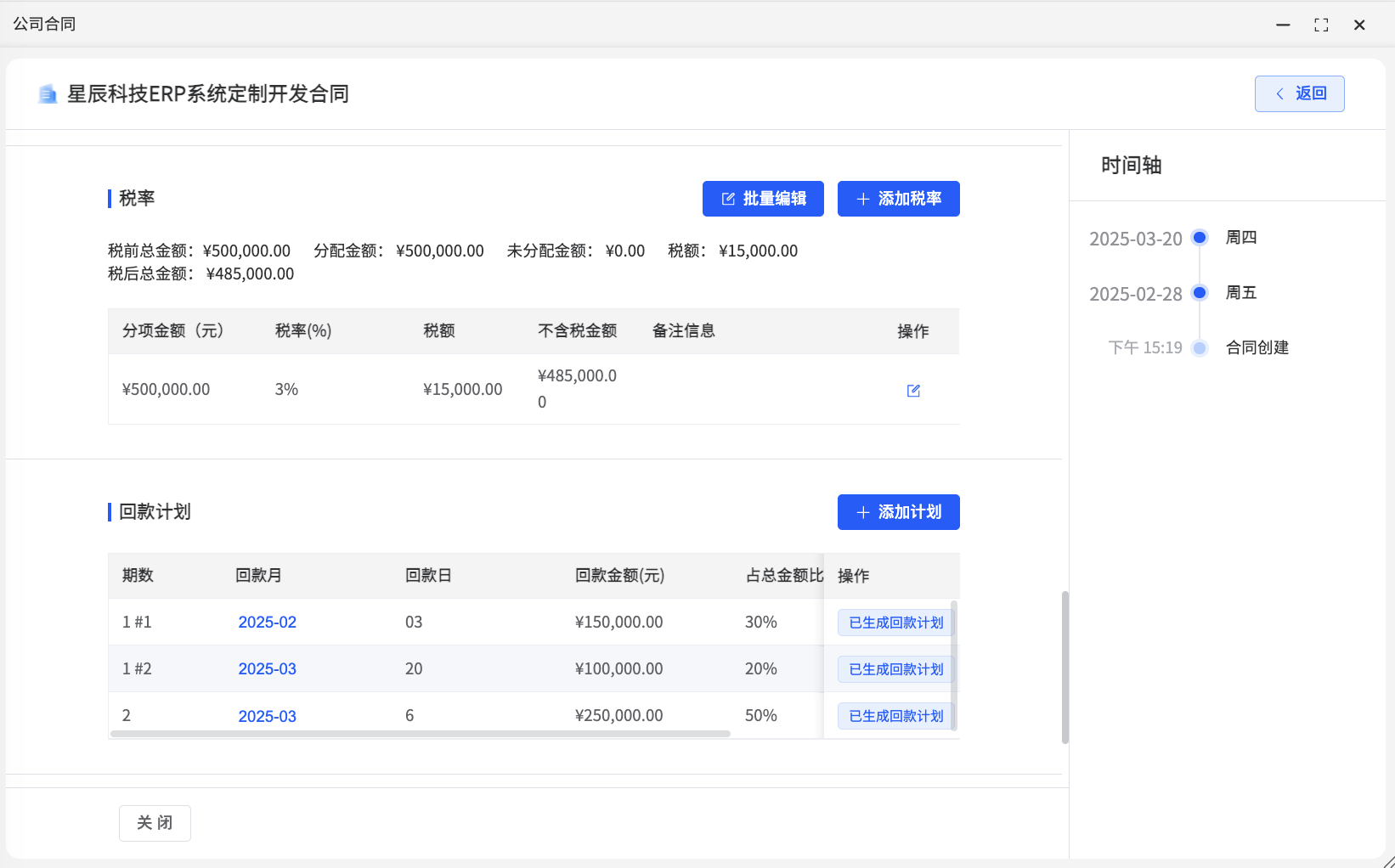Click the 周四 timeline label
This screenshot has height=868, width=1395.
tap(1241, 238)
